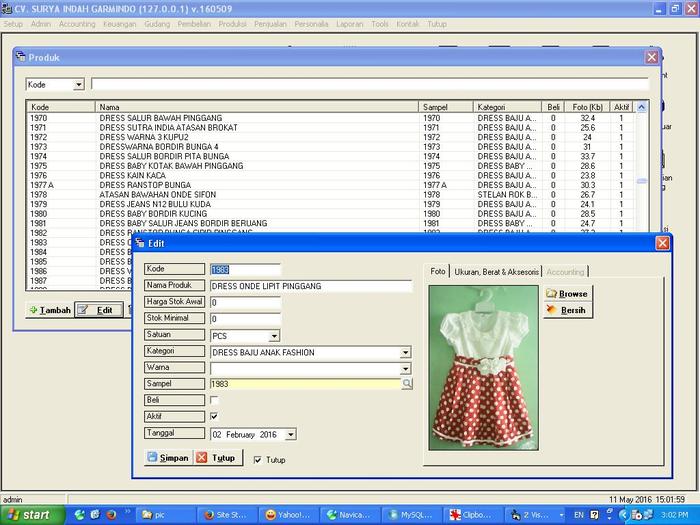Open the Kategori dropdown list

click(405, 353)
